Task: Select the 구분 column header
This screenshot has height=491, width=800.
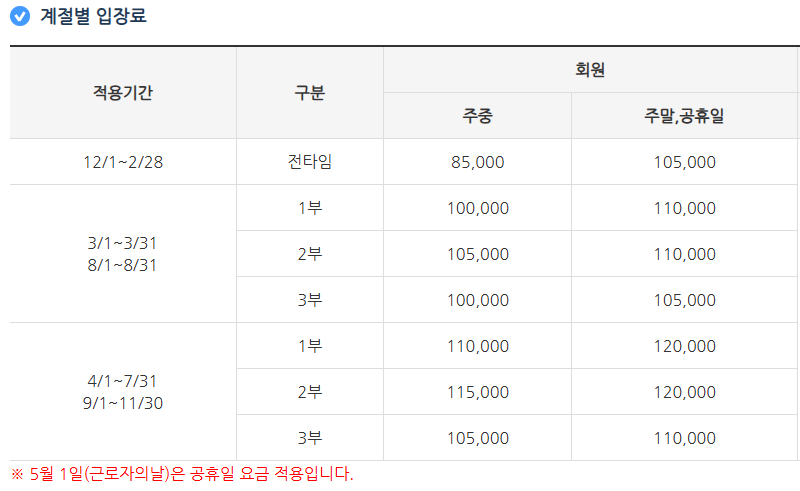Action: pos(309,93)
